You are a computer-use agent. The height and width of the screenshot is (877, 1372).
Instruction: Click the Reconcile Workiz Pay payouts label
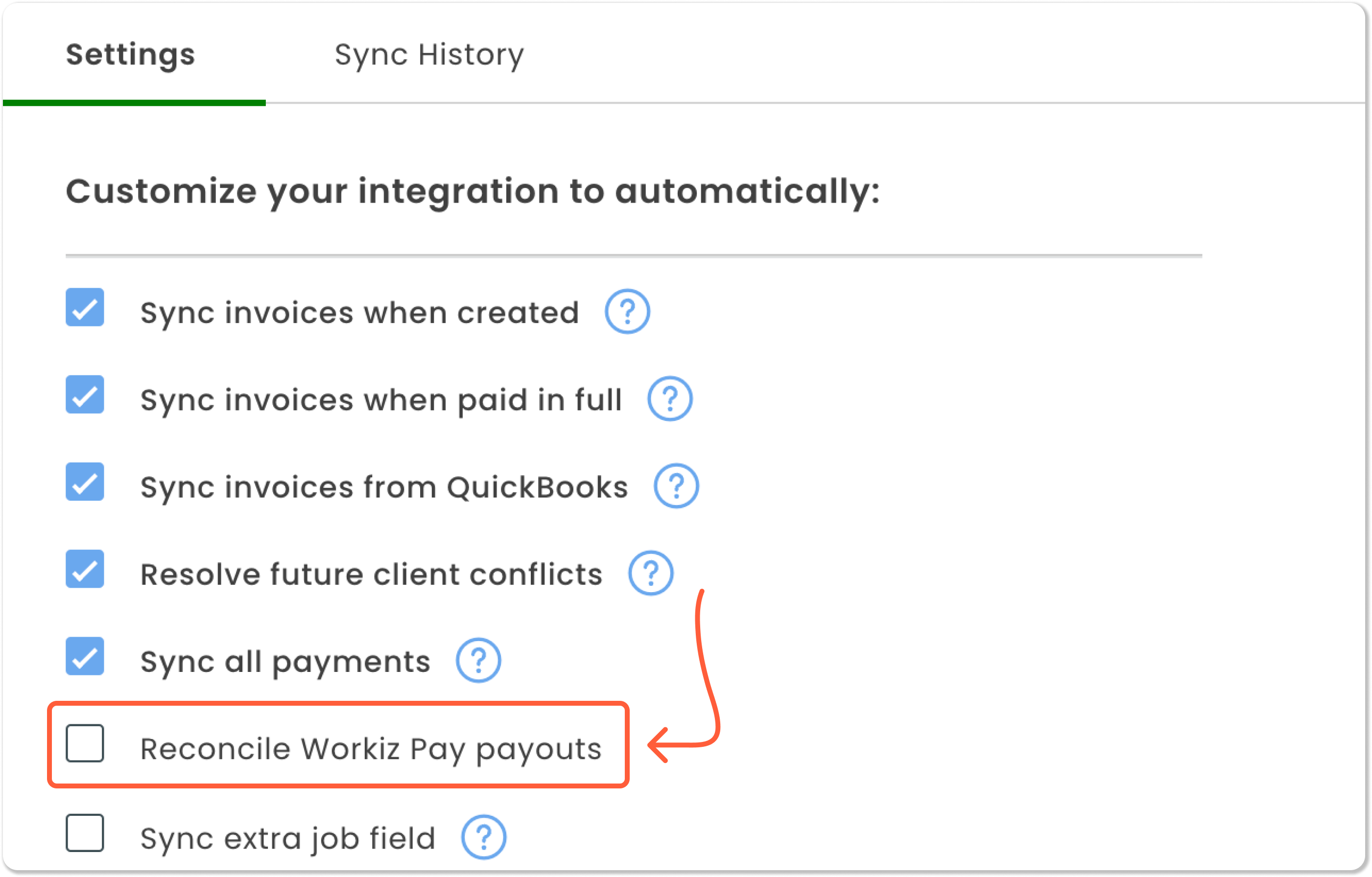(x=371, y=749)
